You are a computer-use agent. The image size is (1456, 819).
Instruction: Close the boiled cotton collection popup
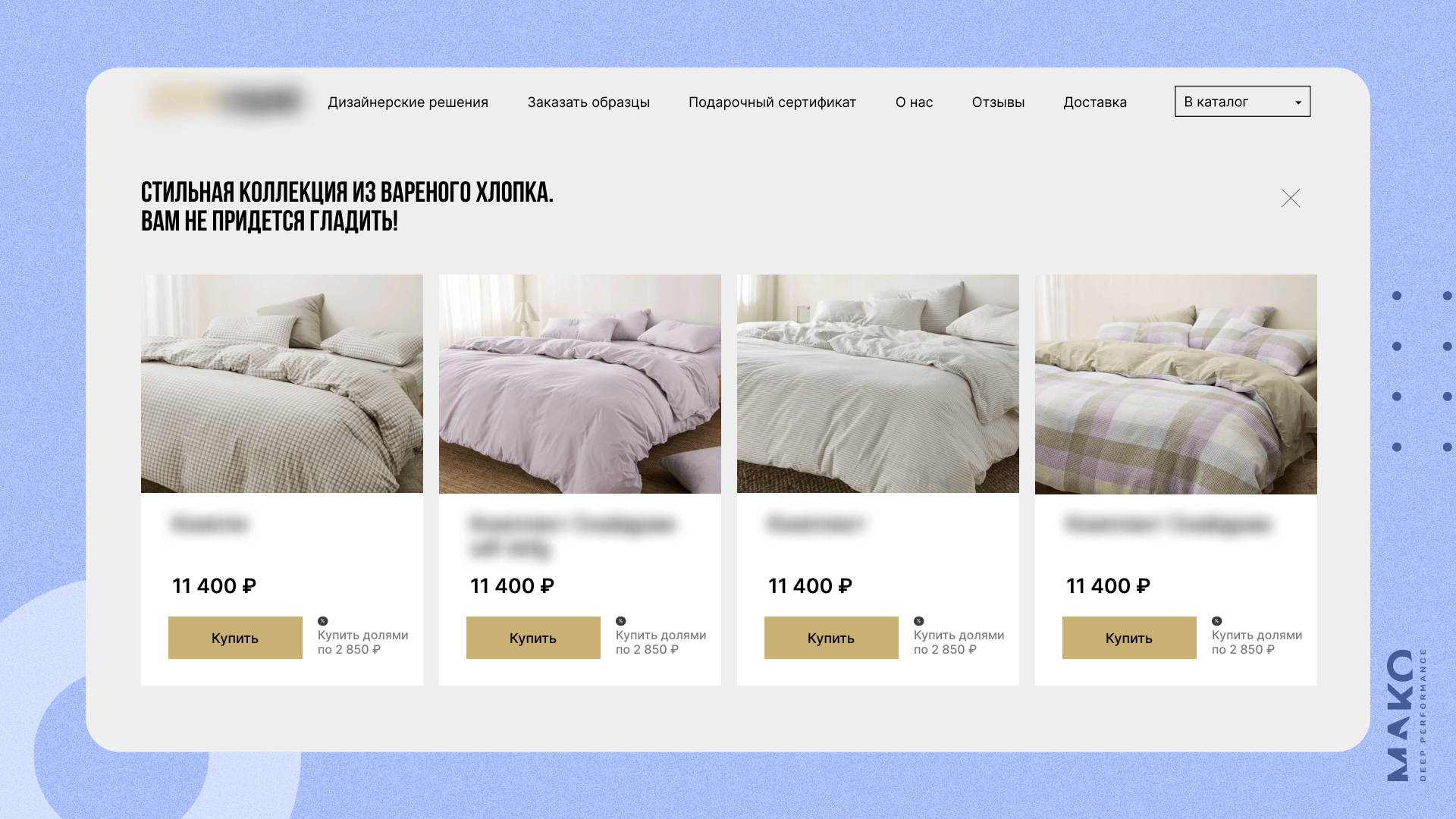[1290, 198]
